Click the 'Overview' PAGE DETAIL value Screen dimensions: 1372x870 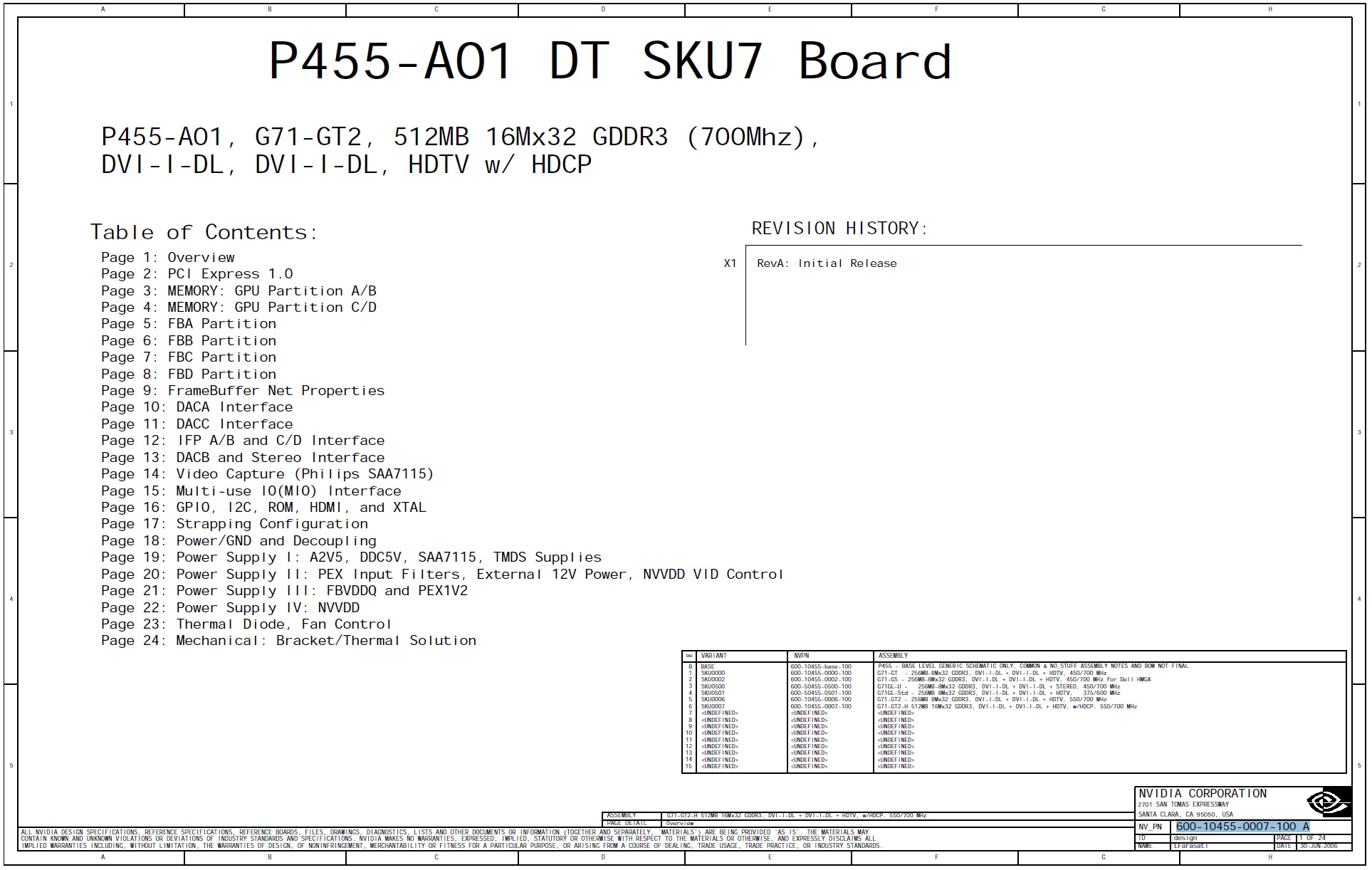click(x=680, y=824)
